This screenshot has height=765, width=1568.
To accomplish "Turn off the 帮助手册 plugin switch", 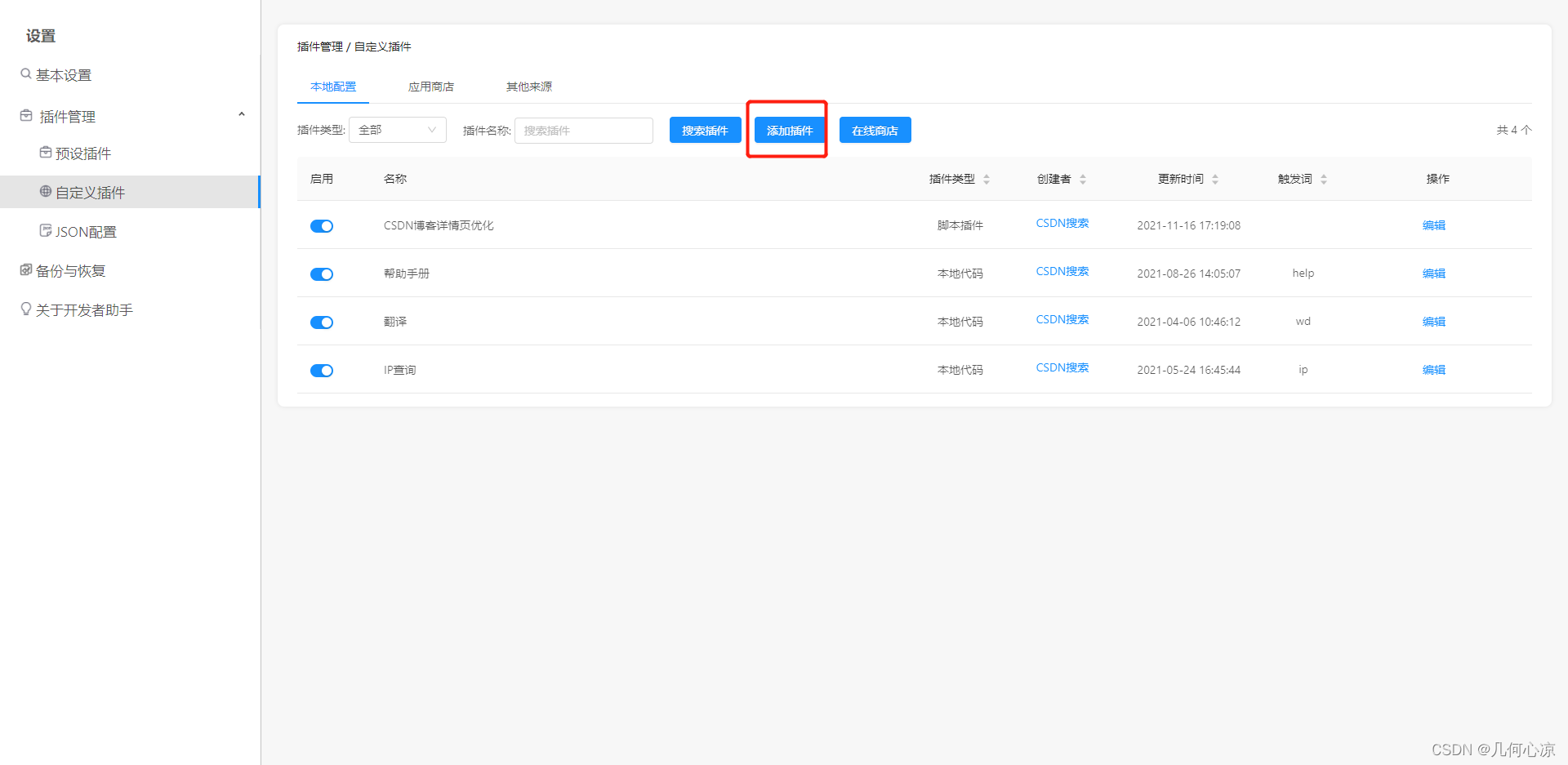I will tap(322, 274).
